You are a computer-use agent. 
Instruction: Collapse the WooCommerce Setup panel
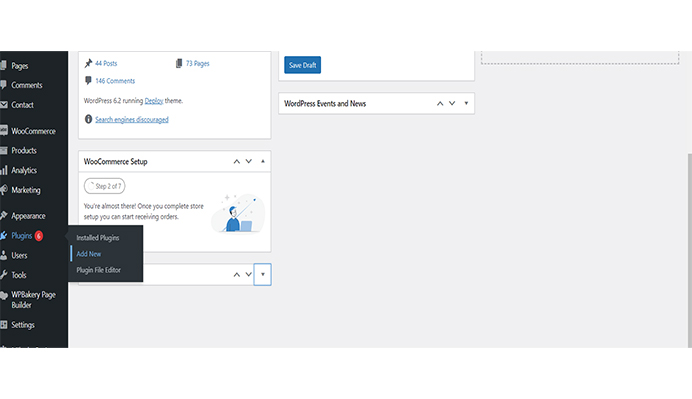tap(263, 162)
